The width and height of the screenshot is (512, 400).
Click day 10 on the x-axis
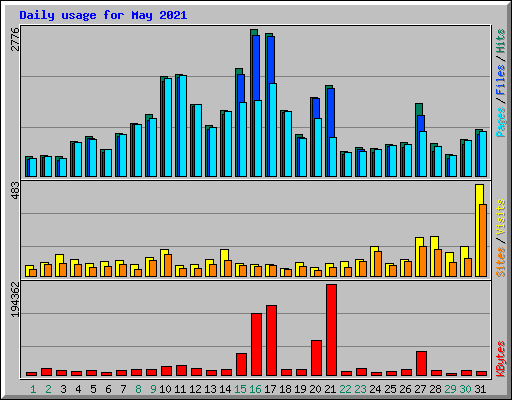tap(165, 389)
